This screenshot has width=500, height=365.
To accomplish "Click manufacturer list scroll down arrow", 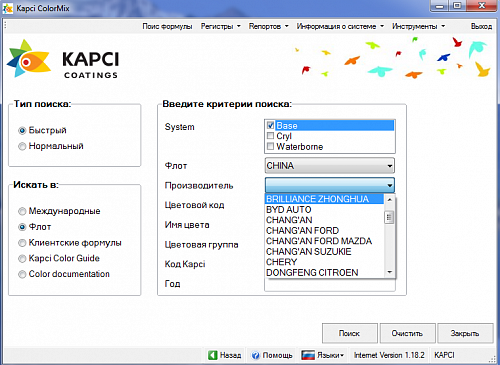I will (389, 272).
